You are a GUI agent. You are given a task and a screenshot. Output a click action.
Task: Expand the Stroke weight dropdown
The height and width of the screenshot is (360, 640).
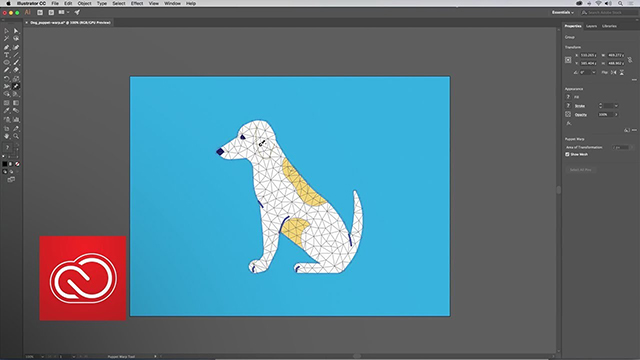616,106
